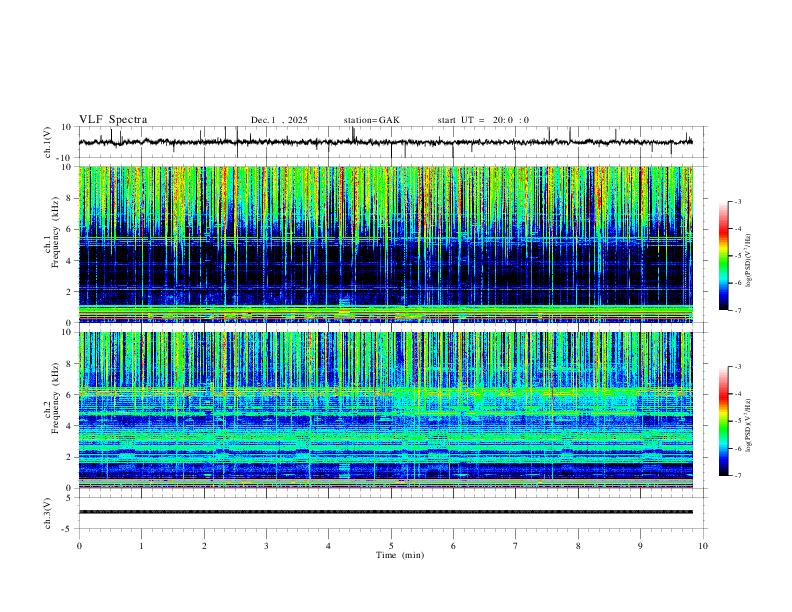
Task: Click the "-3" tick on the ch.1 color bar
Action: coord(737,201)
